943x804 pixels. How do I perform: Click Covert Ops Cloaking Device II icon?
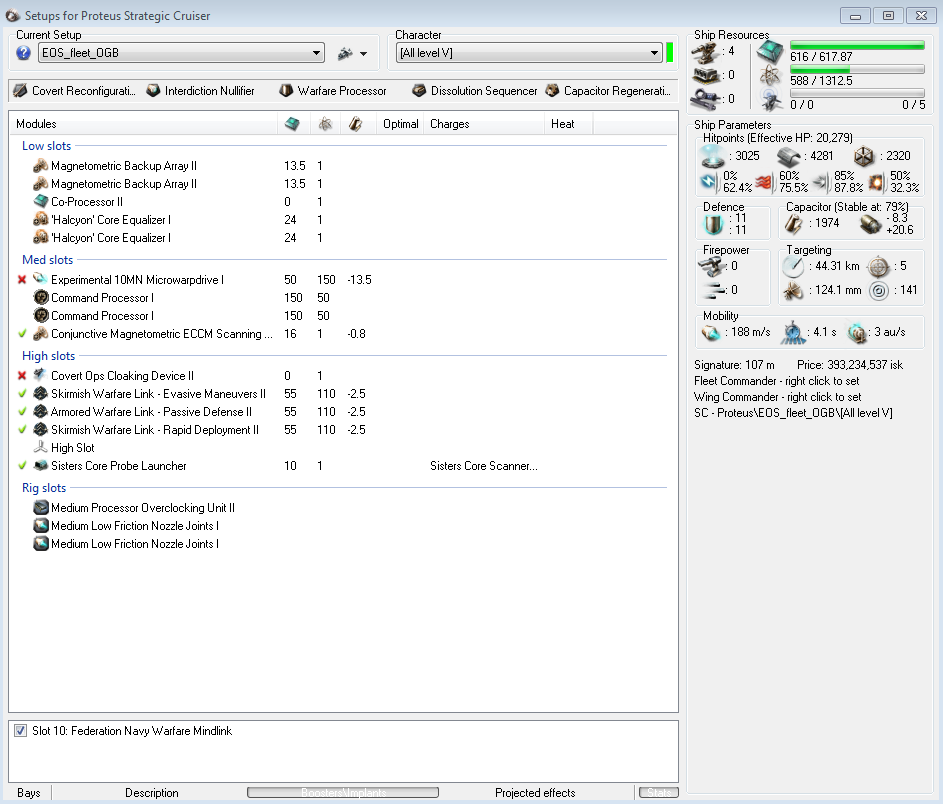pyautogui.click(x=41, y=375)
